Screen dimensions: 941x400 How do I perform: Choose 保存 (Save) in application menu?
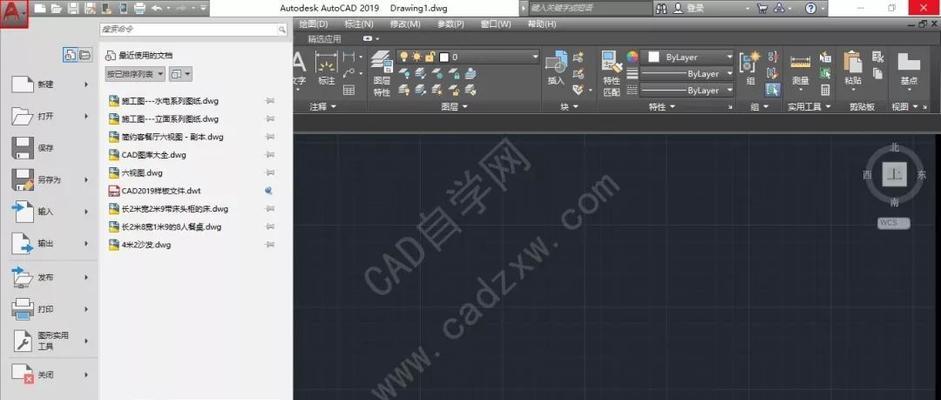point(50,148)
